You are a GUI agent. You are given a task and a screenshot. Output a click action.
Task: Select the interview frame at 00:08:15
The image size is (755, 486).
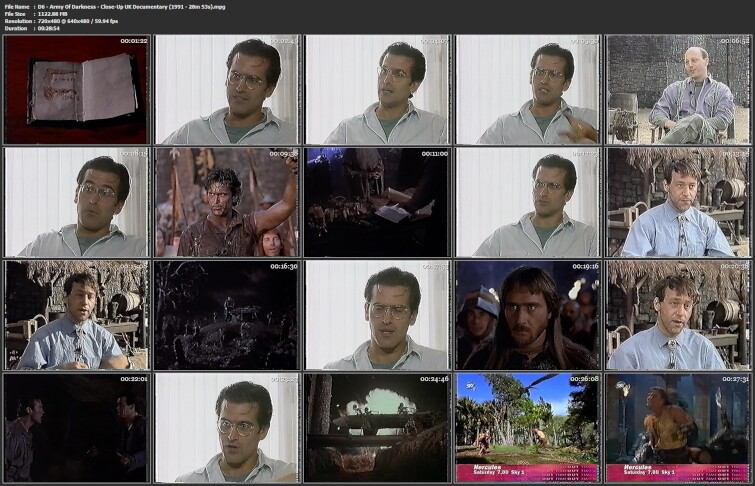click(x=77, y=202)
